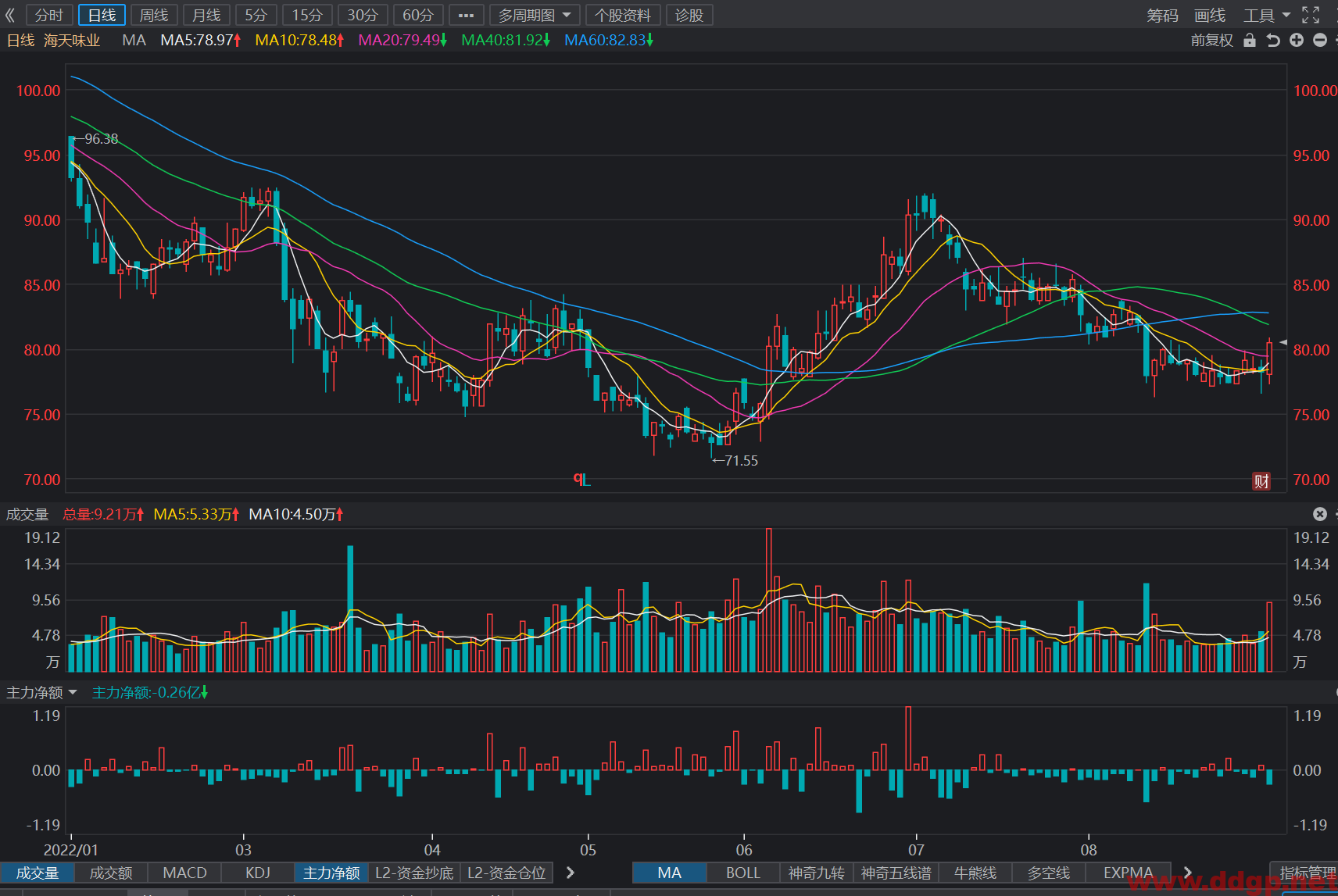Click MA20:79.49 magenta indicator label

click(402, 40)
